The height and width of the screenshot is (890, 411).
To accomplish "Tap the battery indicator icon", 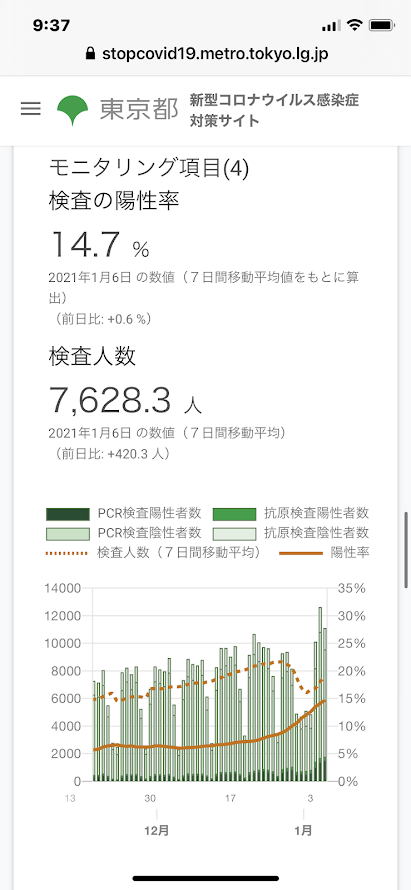I will coord(379,26).
